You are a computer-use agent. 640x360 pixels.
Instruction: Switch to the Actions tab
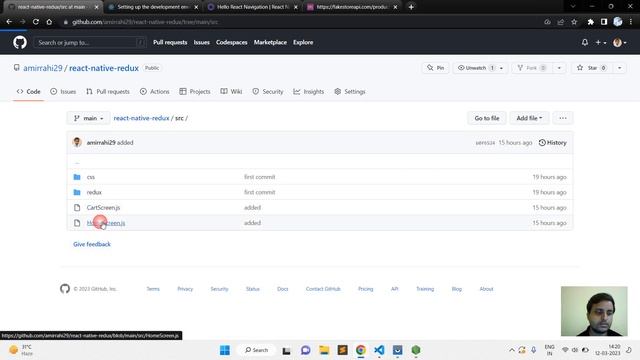tap(155, 91)
